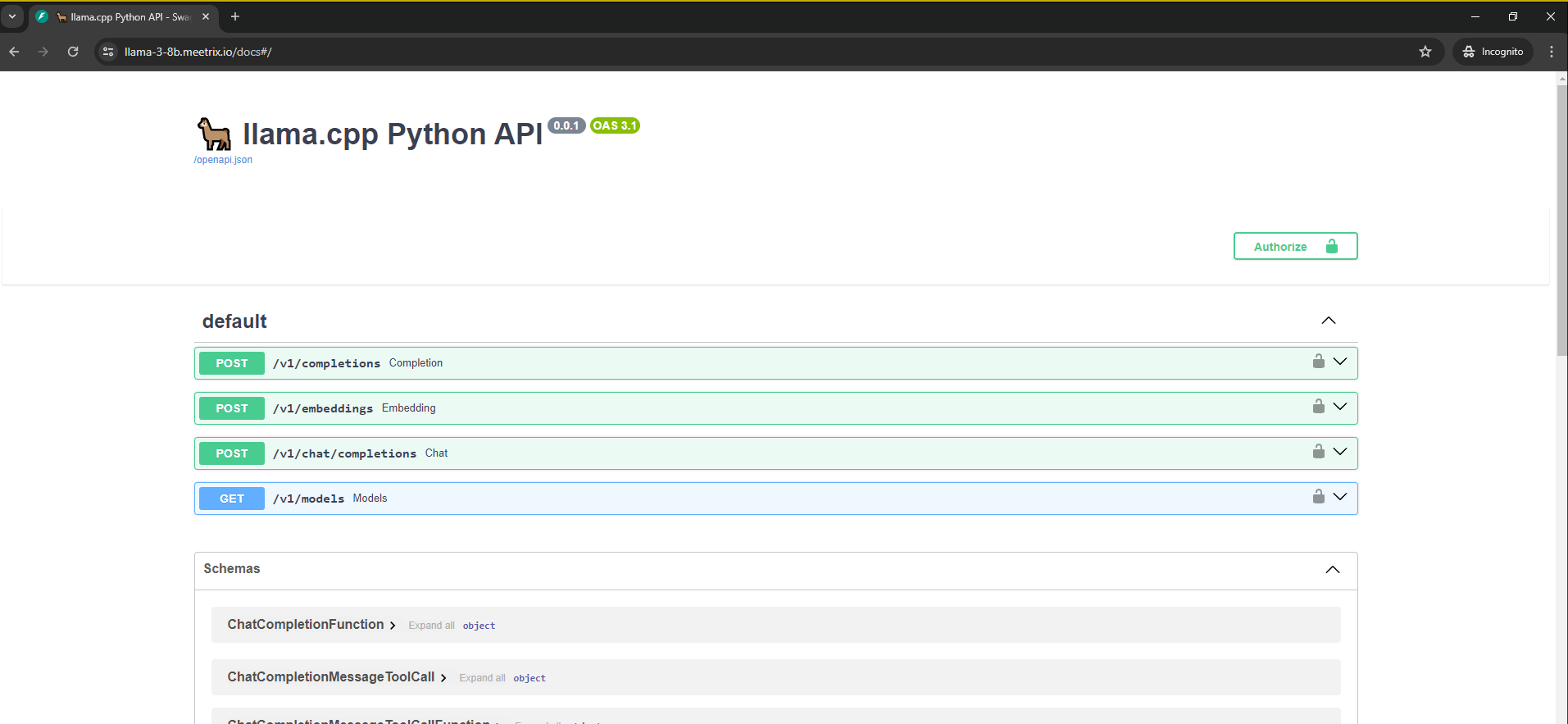The image size is (1568, 724).
Task: Click the llama logo image
Action: (x=214, y=134)
